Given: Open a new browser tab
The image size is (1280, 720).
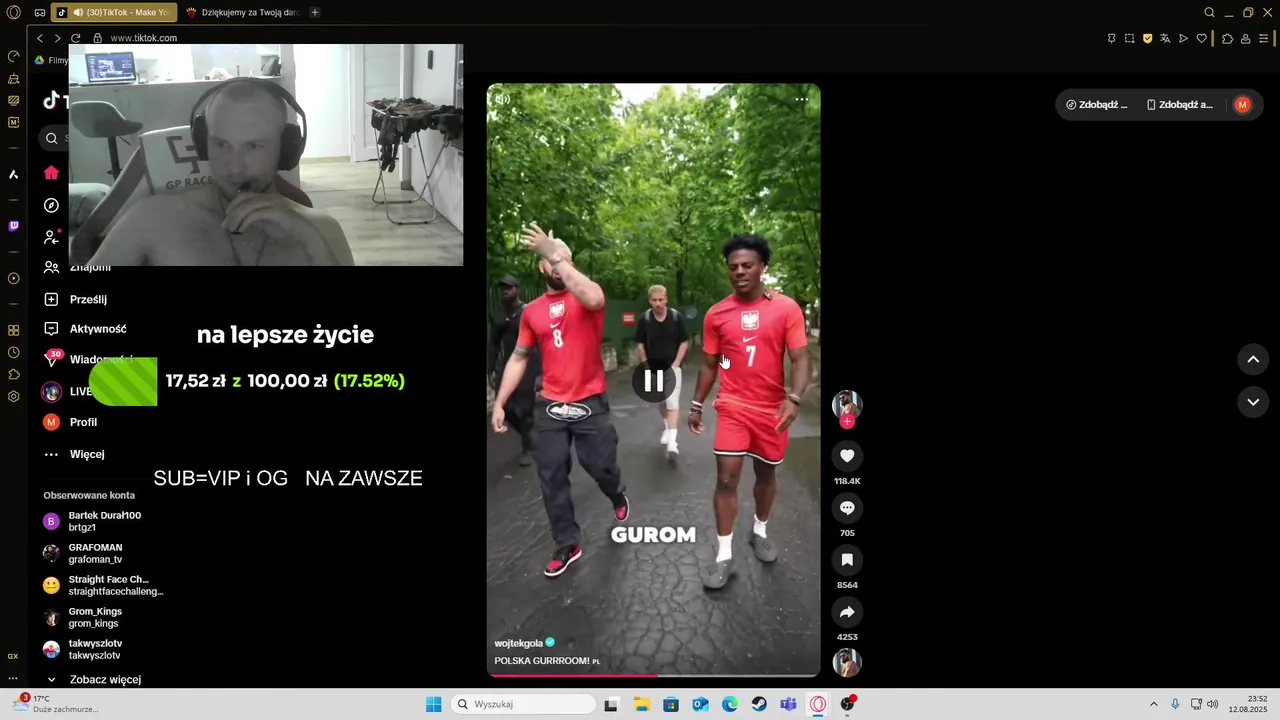Looking at the screenshot, I should pyautogui.click(x=315, y=13).
